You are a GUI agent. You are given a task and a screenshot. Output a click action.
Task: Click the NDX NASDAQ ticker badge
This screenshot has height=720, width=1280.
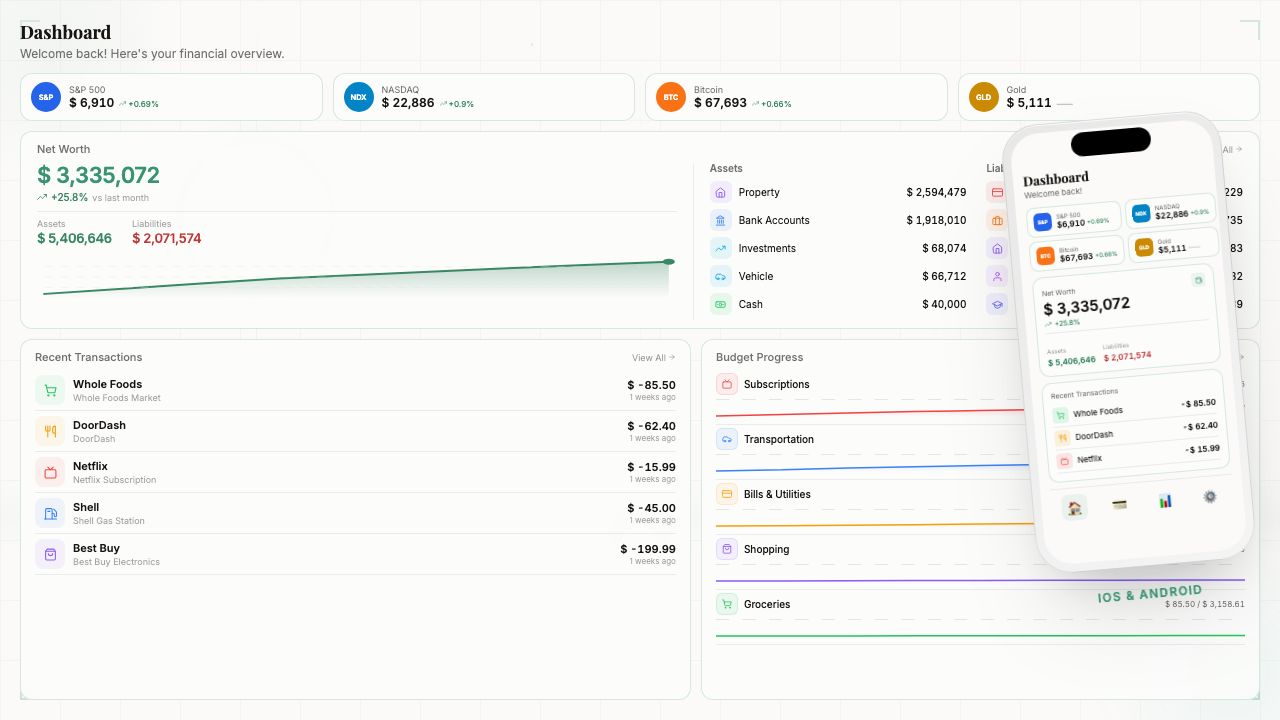[x=358, y=97]
